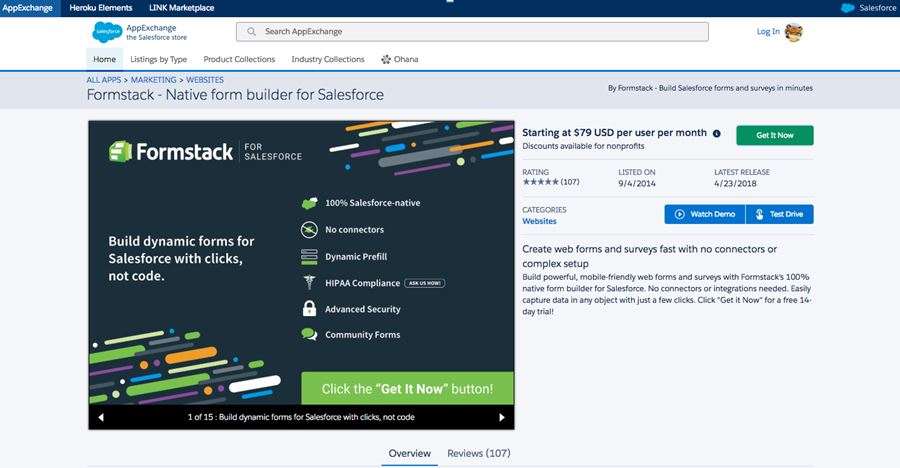This screenshot has width=900, height=468.
Task: Click the Test Drive button
Action: [x=779, y=214]
